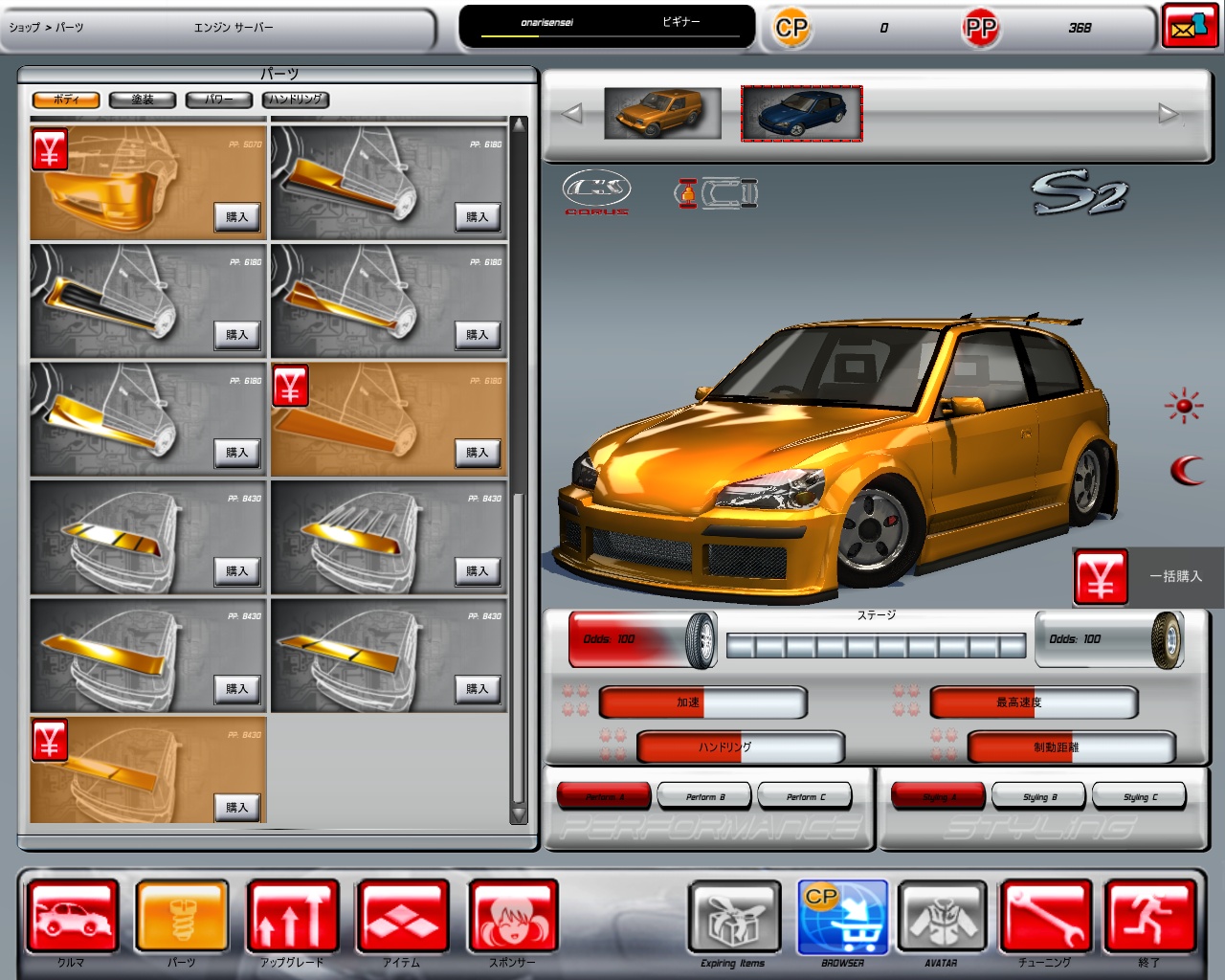Open the チューニング wrench tuning menu

[x=1045, y=917]
